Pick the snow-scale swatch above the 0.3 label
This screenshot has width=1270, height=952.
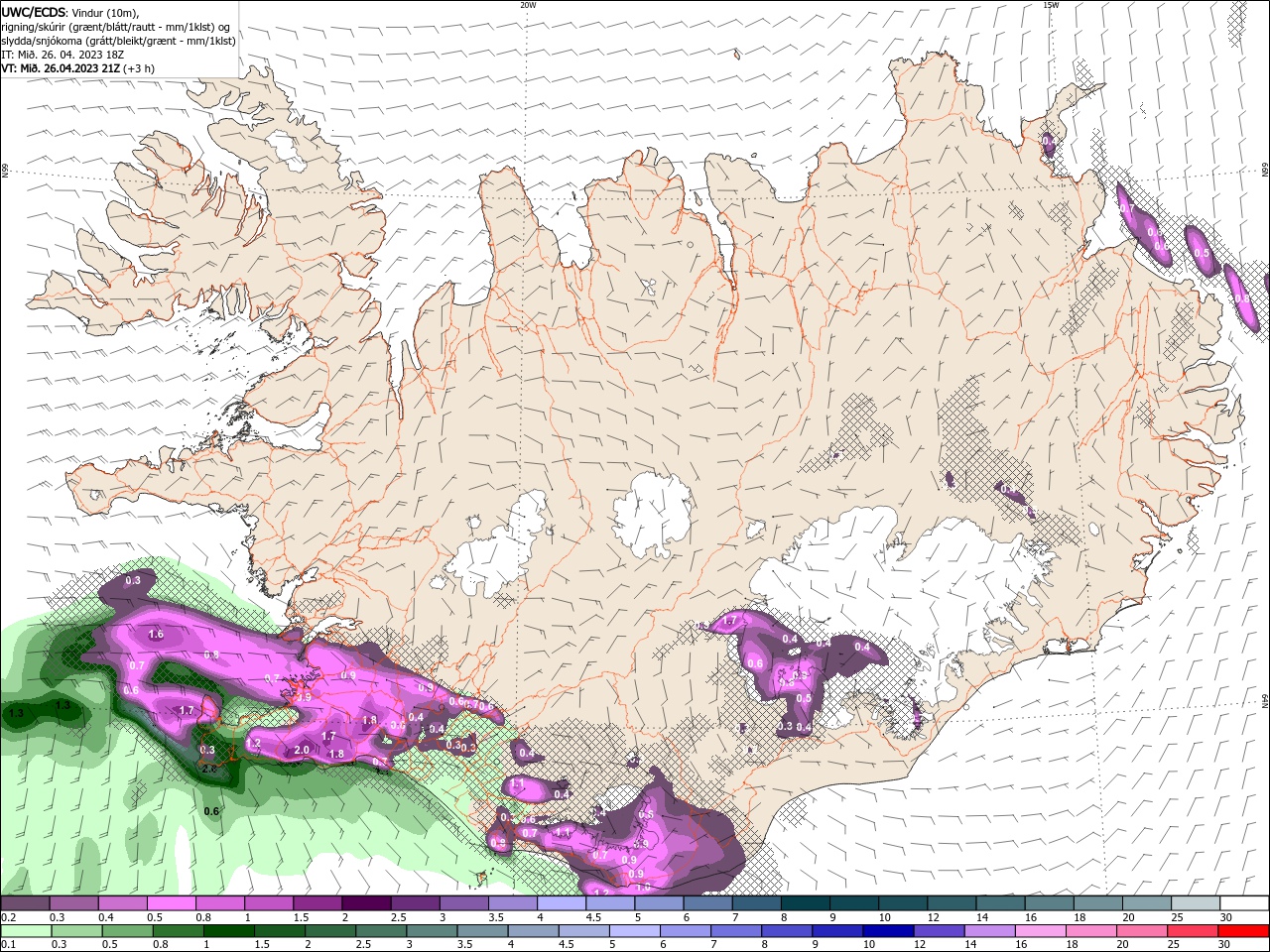(x=73, y=903)
